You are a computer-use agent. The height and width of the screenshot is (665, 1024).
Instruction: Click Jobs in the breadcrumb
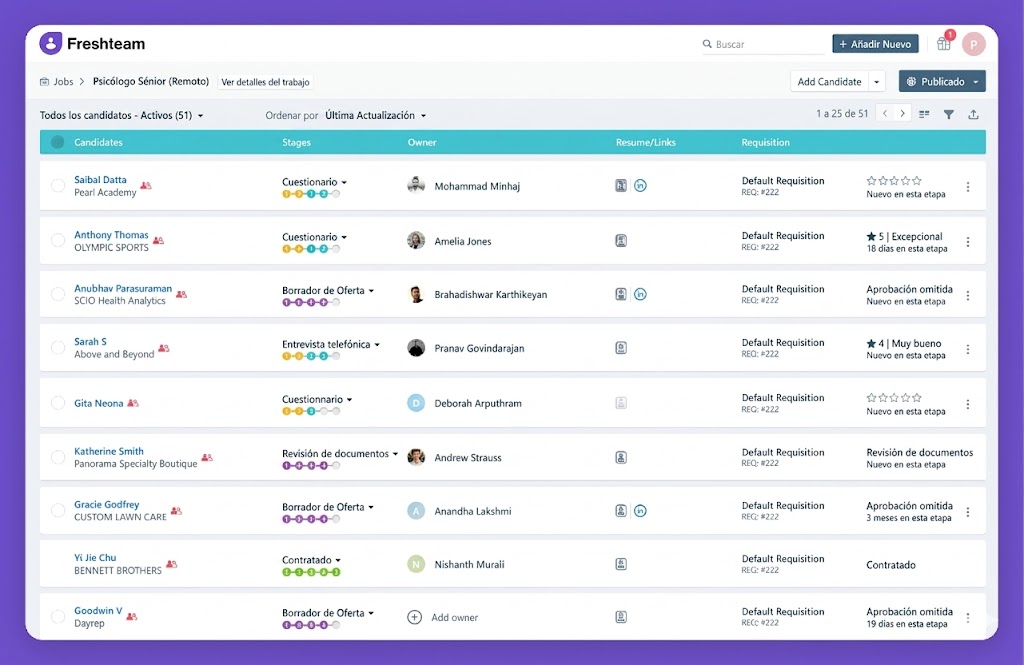(x=63, y=82)
